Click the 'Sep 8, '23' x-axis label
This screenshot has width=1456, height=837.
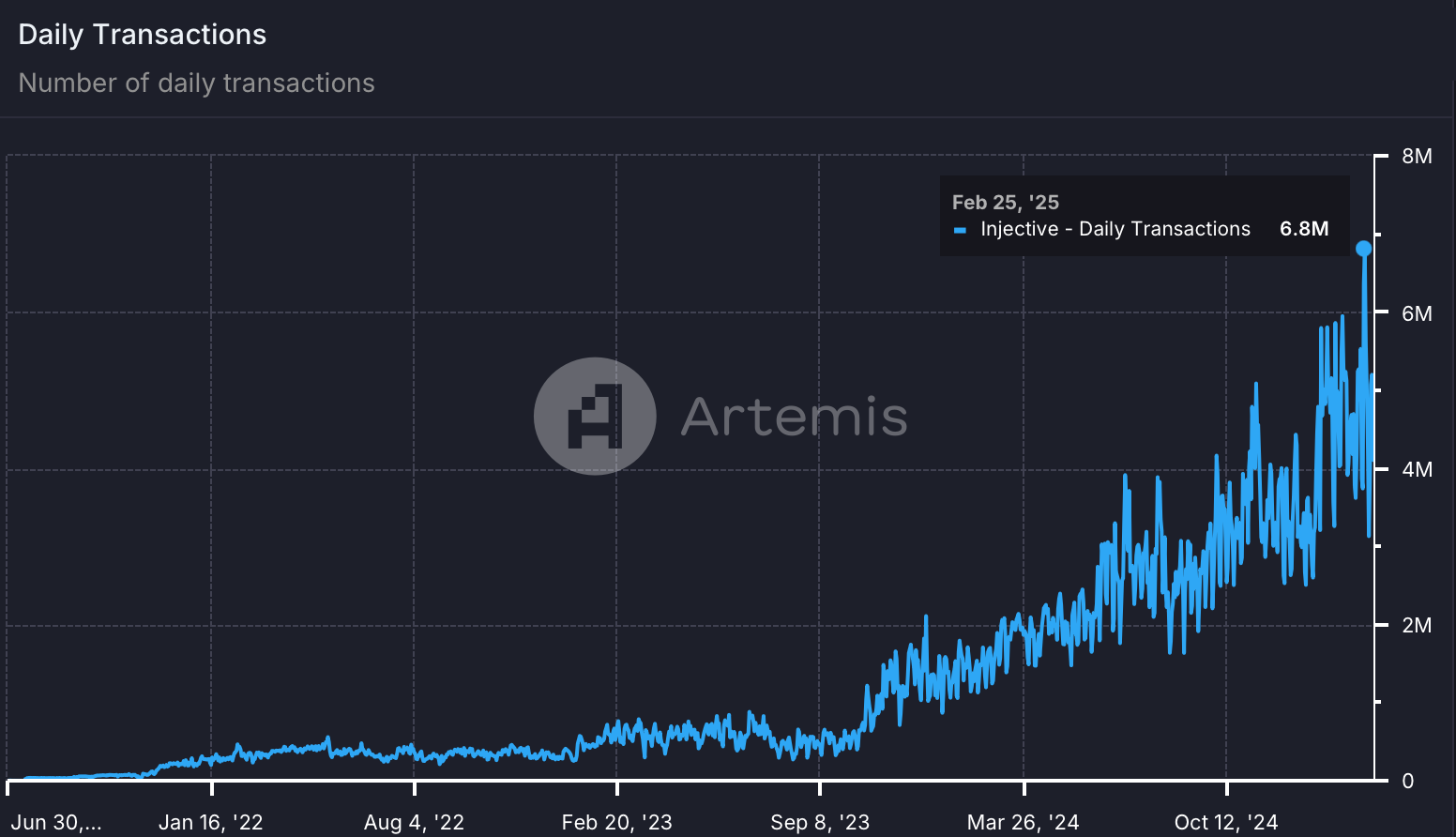click(820, 823)
